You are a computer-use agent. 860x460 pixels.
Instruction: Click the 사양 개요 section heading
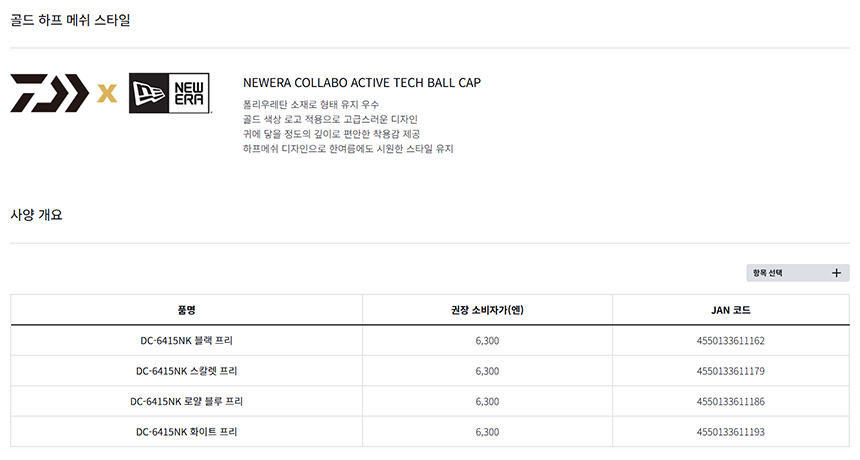point(36,215)
